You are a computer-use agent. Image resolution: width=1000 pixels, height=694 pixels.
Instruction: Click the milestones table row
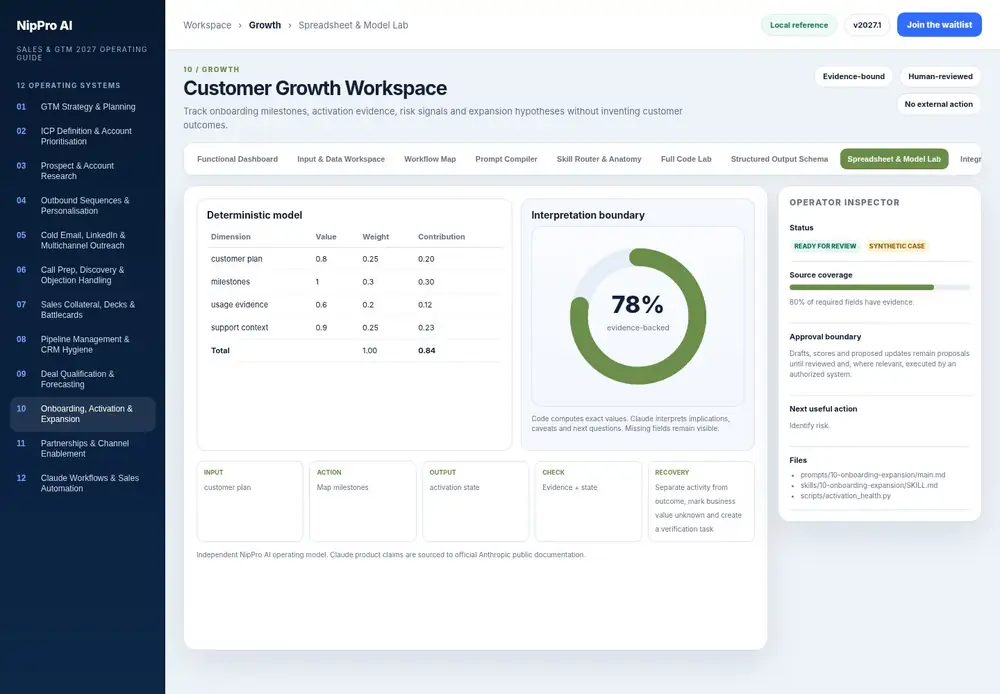[355, 282]
